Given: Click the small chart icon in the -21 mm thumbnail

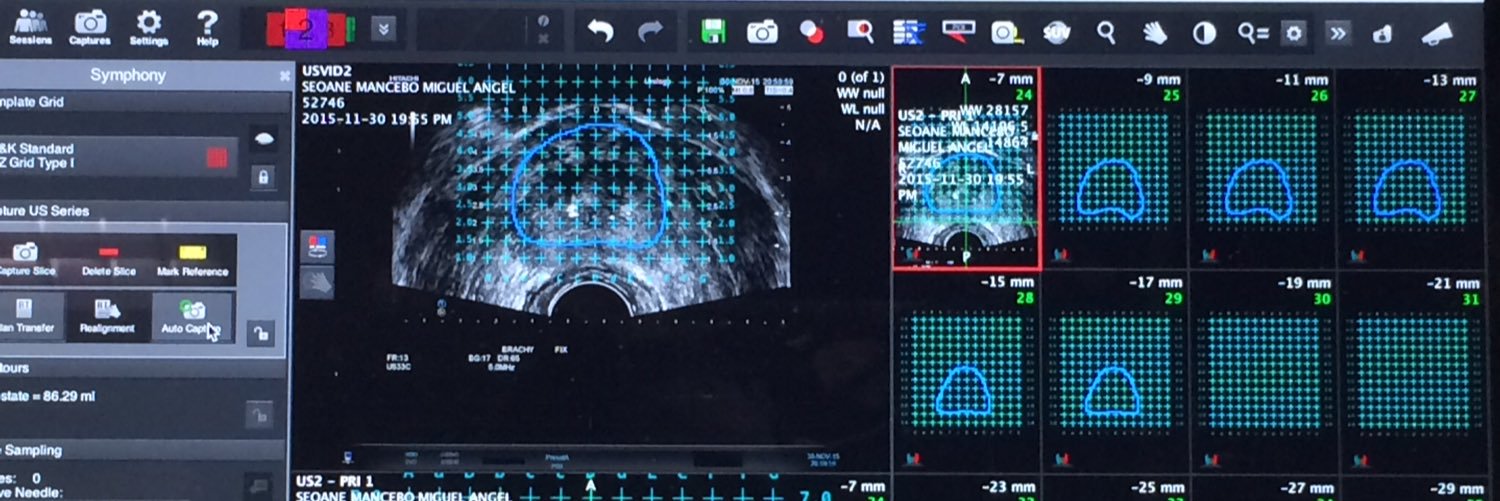Looking at the screenshot, I should (1357, 459).
